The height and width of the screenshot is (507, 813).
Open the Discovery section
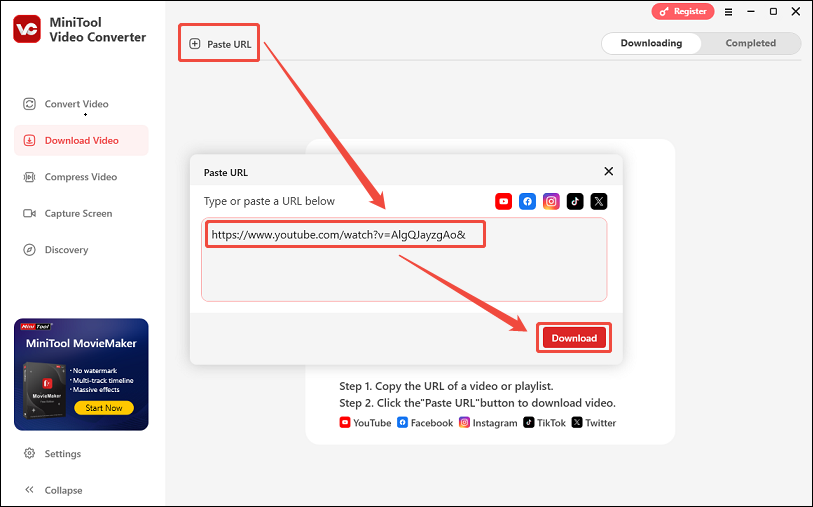coord(81,250)
